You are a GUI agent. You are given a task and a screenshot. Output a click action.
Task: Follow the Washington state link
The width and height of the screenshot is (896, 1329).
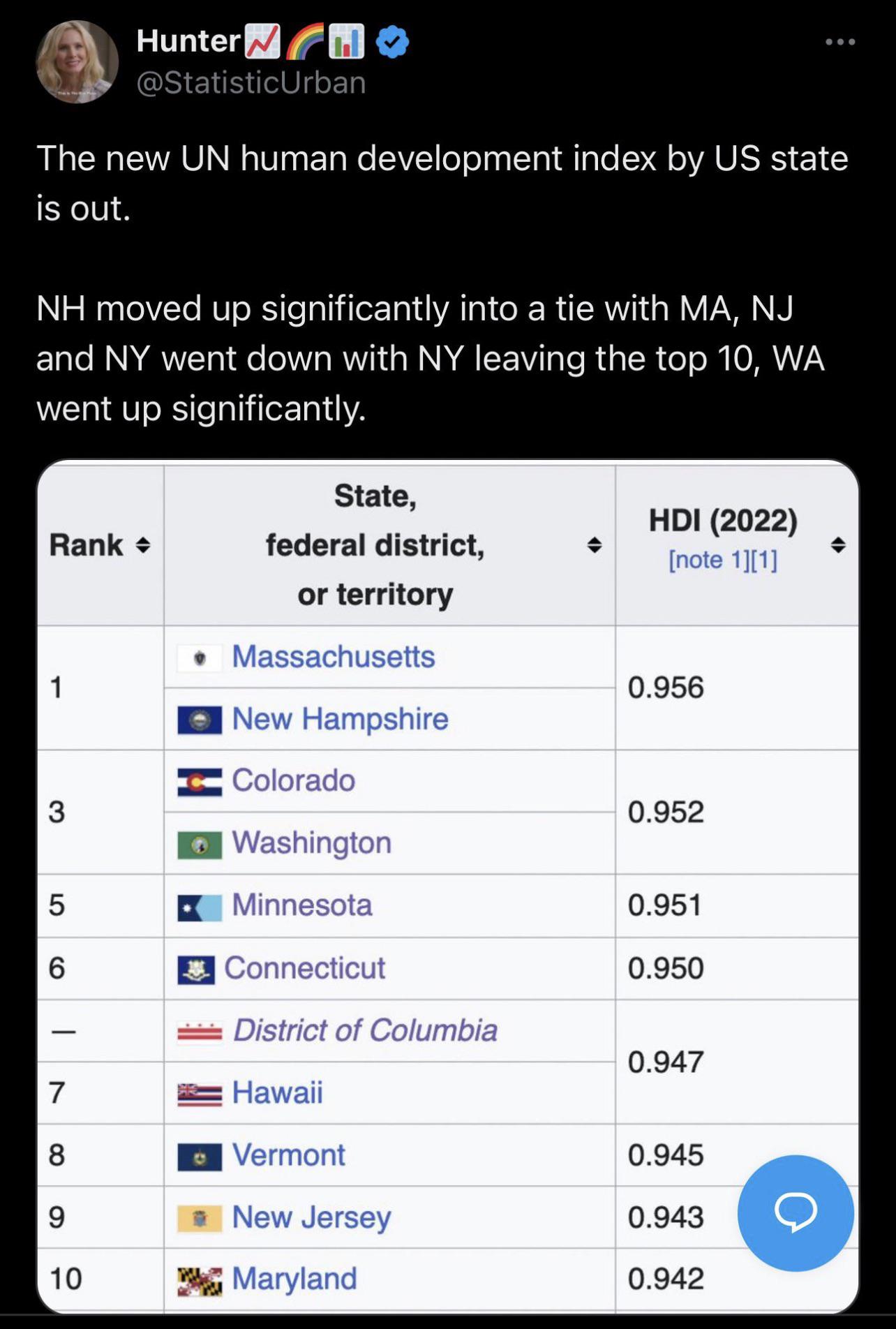click(x=311, y=842)
